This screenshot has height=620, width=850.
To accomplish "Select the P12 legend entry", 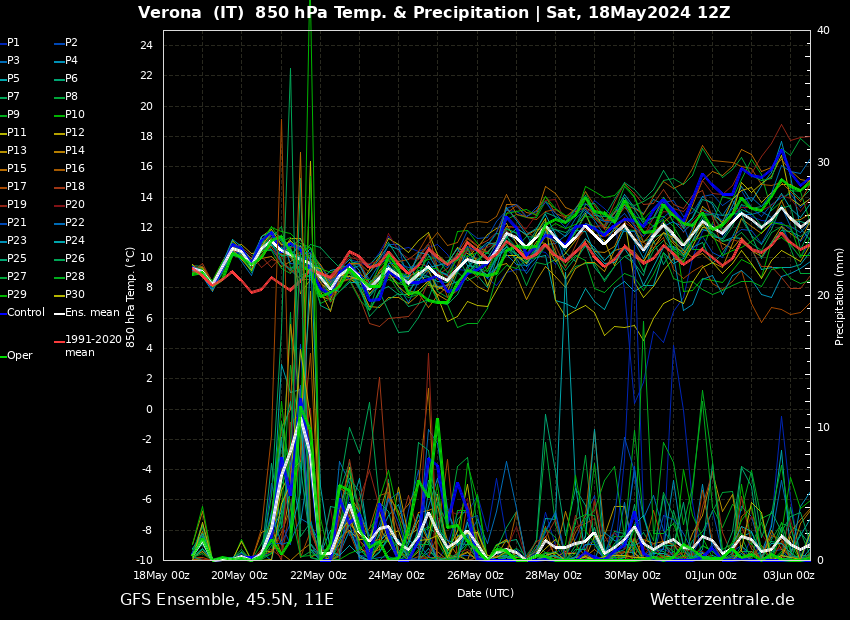I will coord(69,132).
